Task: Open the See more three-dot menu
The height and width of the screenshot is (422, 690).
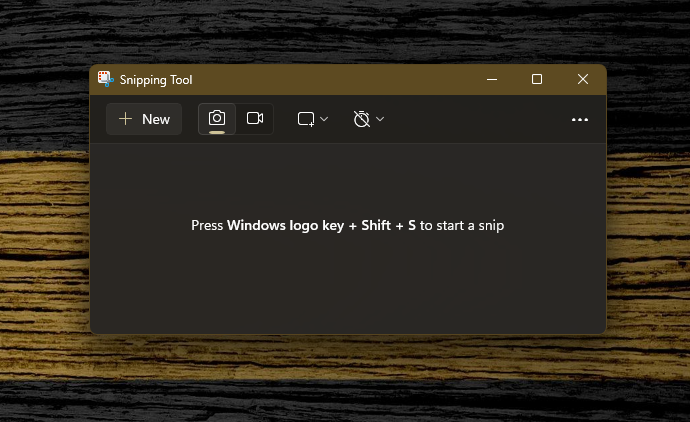Action: point(580,119)
